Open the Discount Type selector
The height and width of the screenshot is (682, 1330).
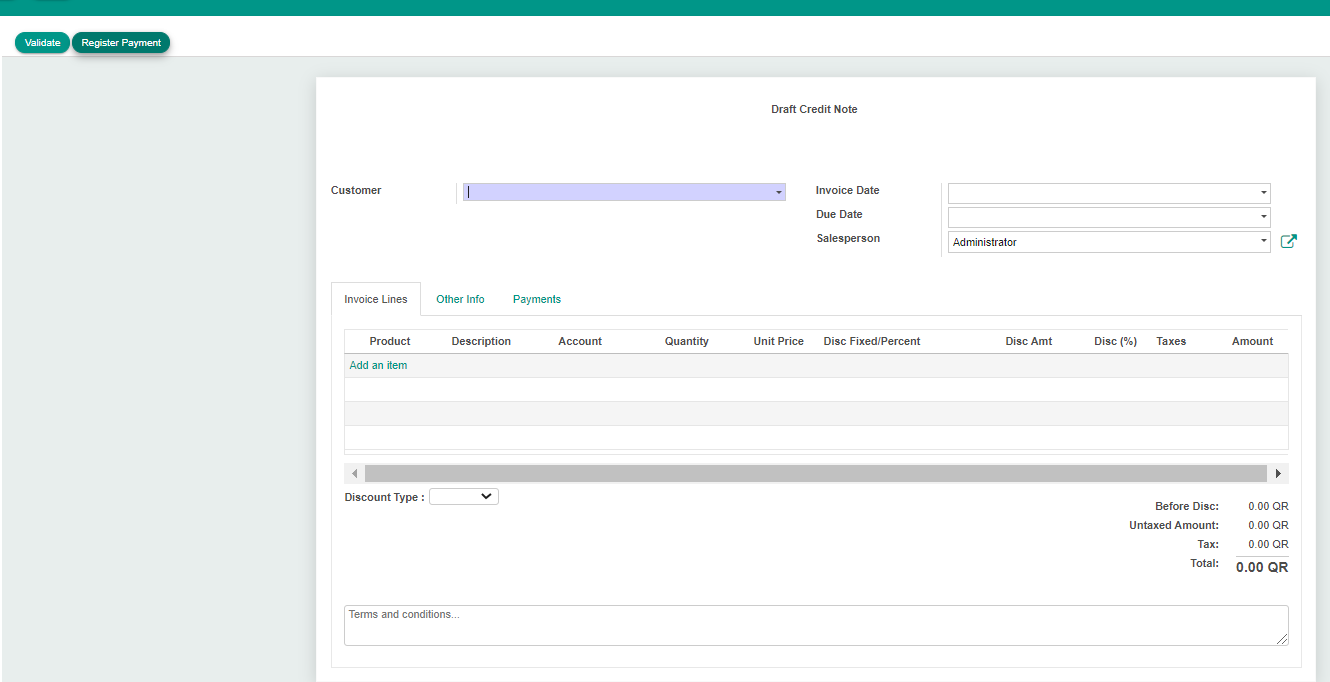point(464,496)
